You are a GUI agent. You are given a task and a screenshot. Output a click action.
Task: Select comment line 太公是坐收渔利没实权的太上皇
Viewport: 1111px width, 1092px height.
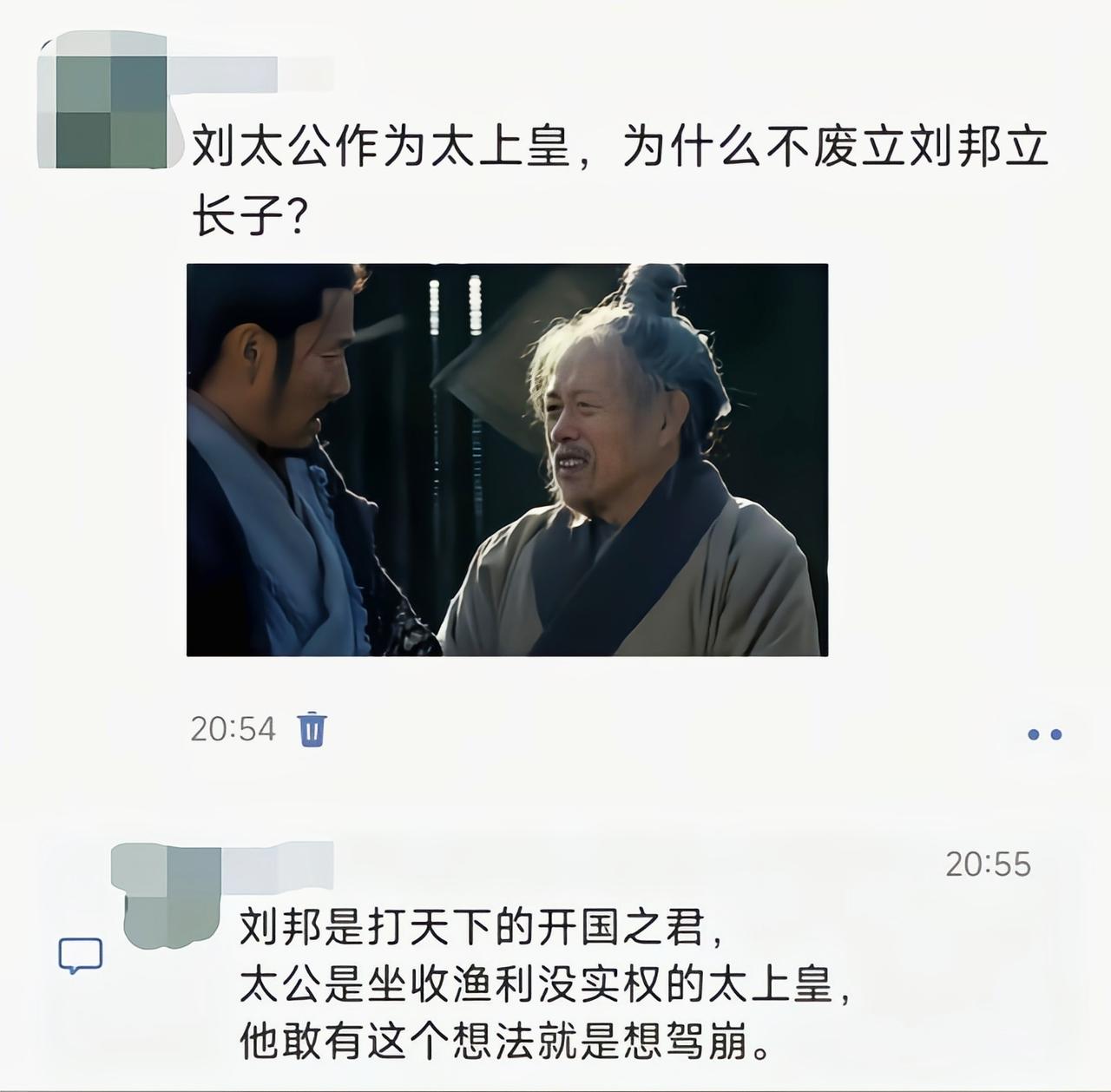coord(545,985)
